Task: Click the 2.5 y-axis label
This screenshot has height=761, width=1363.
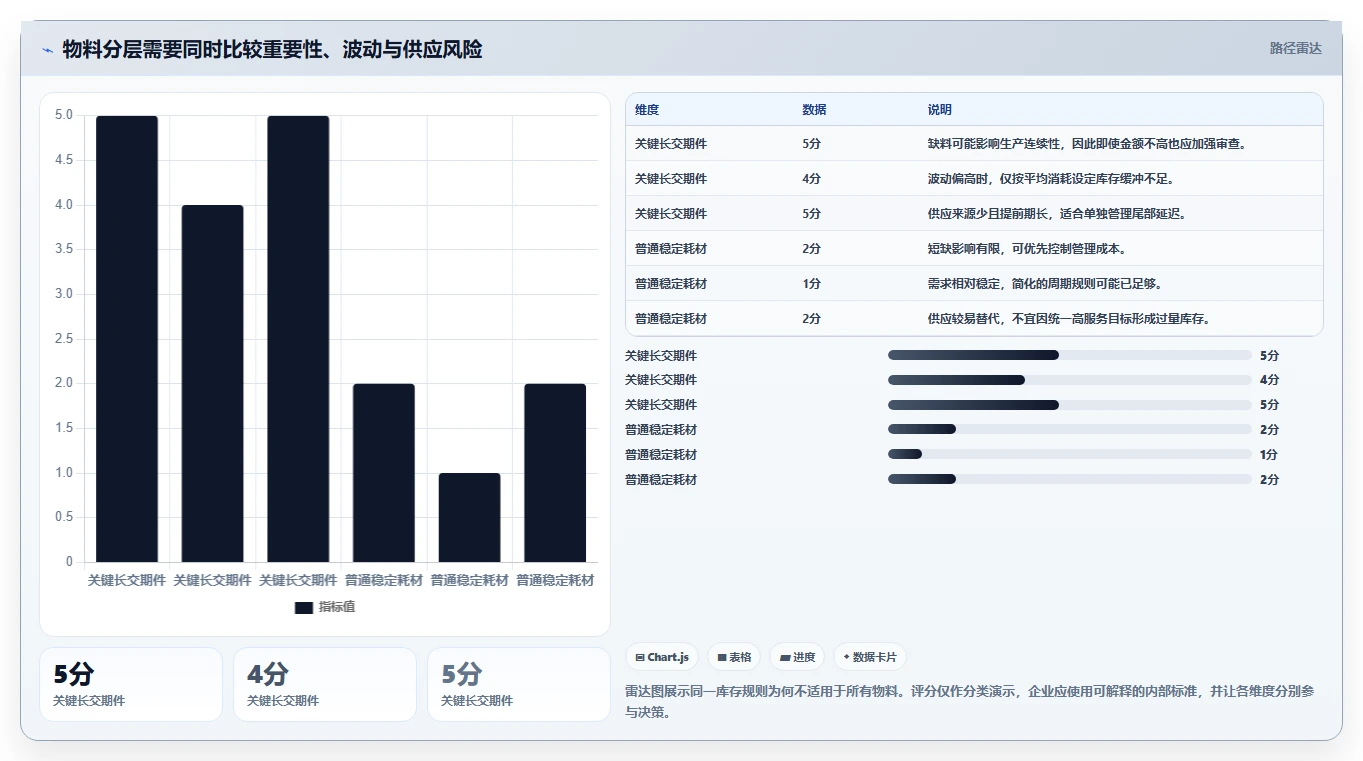Action: coord(64,339)
